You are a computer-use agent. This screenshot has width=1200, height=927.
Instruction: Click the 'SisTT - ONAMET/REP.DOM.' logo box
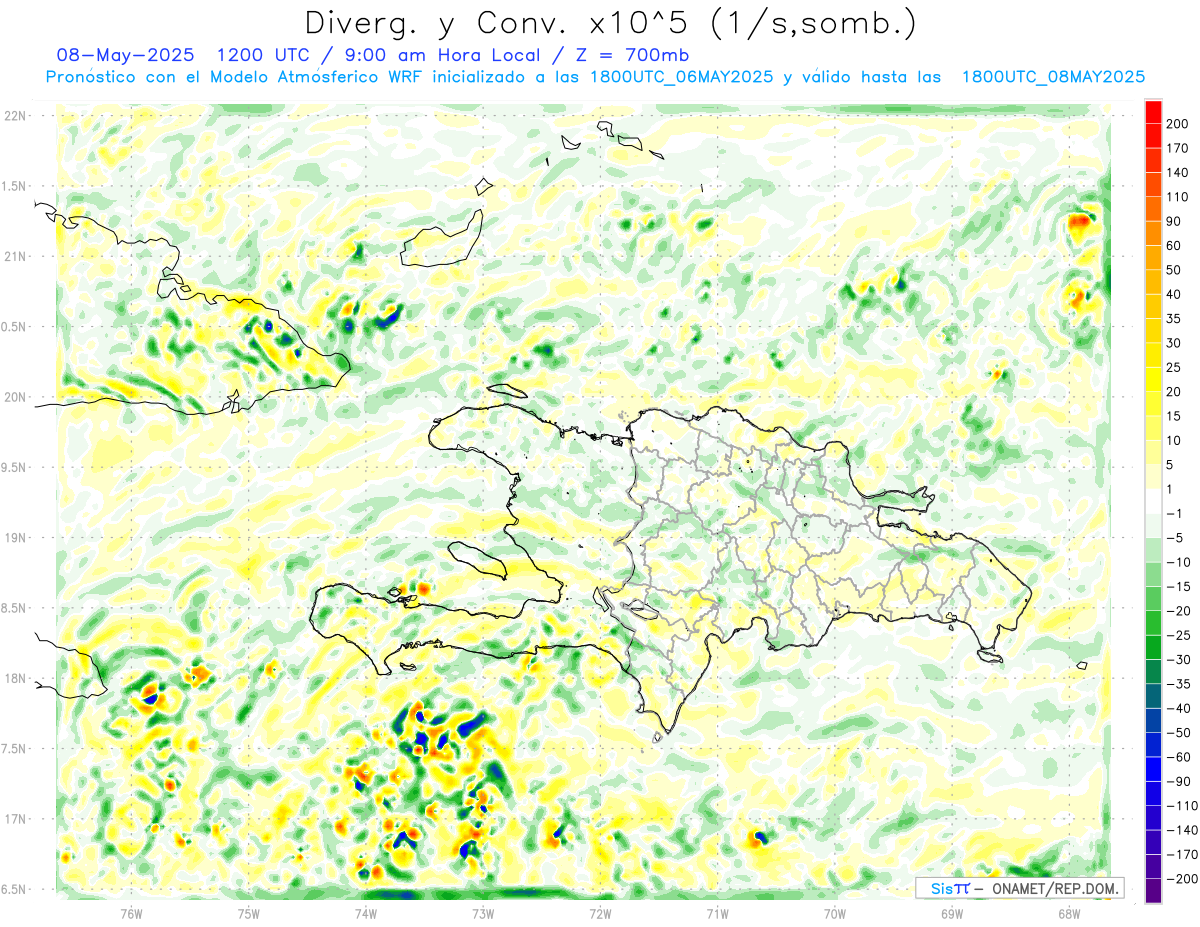[x=1019, y=888]
